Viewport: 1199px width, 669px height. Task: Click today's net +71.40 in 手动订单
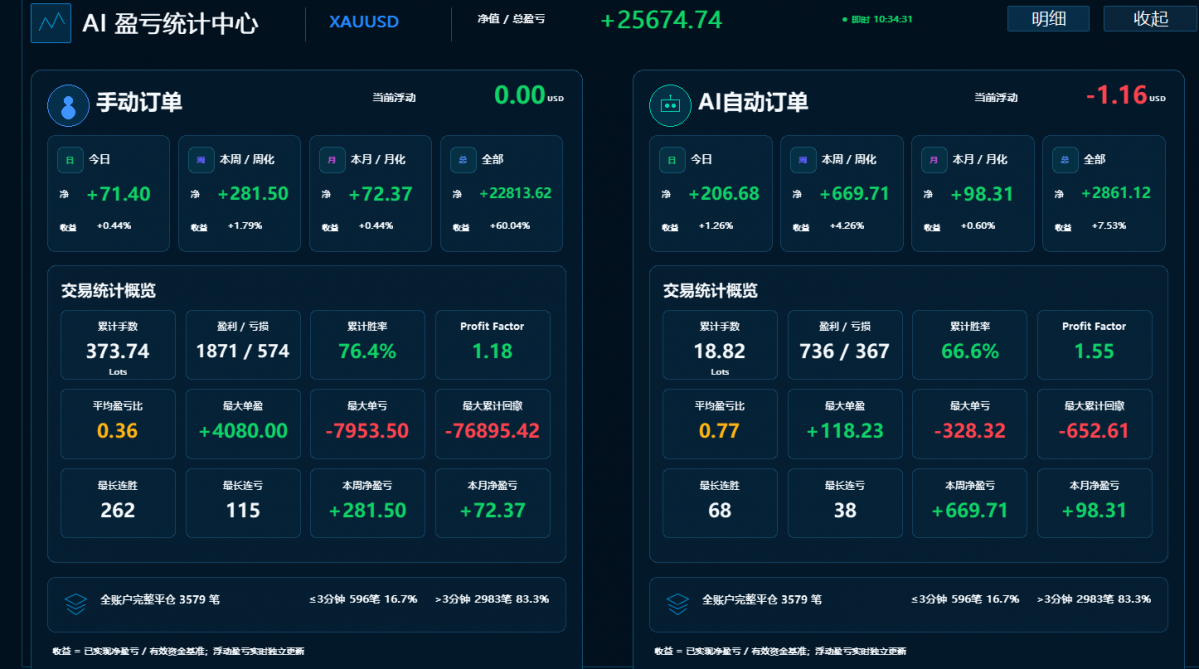119,194
